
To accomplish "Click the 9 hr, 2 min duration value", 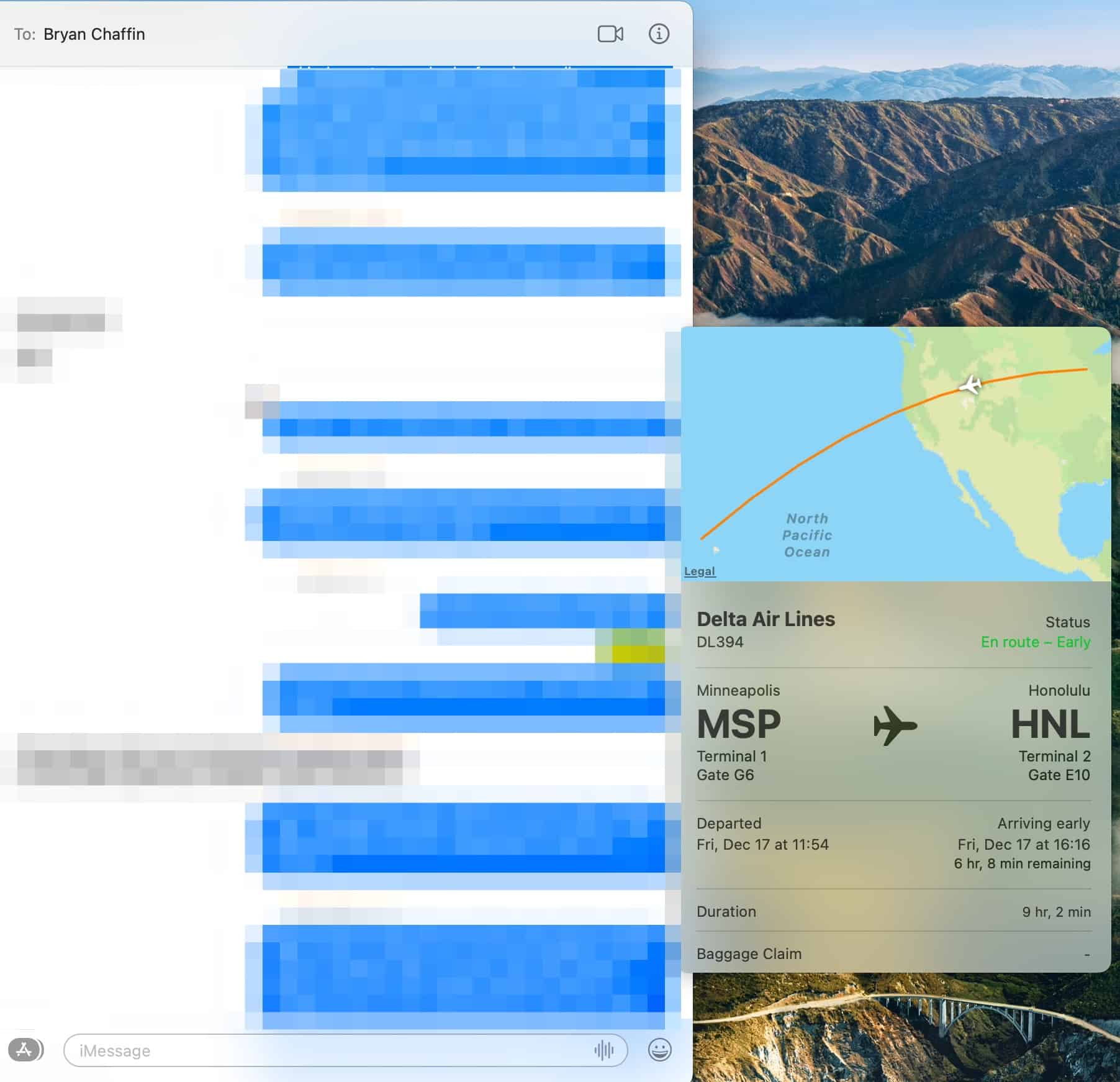I will coord(1056,911).
